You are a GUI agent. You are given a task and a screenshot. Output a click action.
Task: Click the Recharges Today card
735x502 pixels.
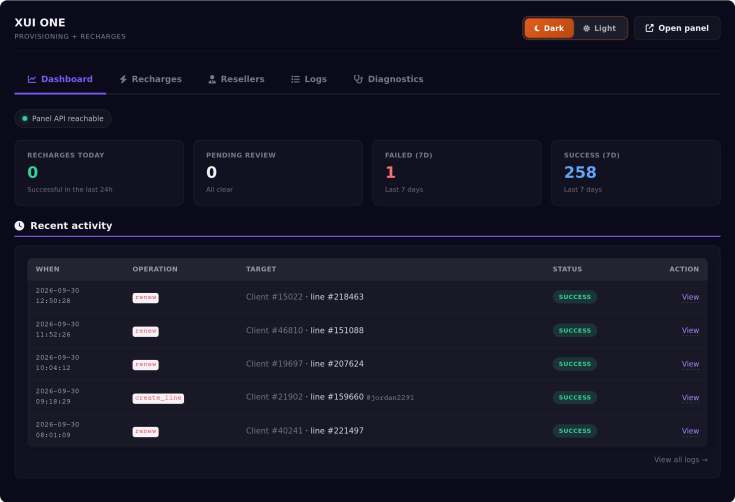point(99,173)
